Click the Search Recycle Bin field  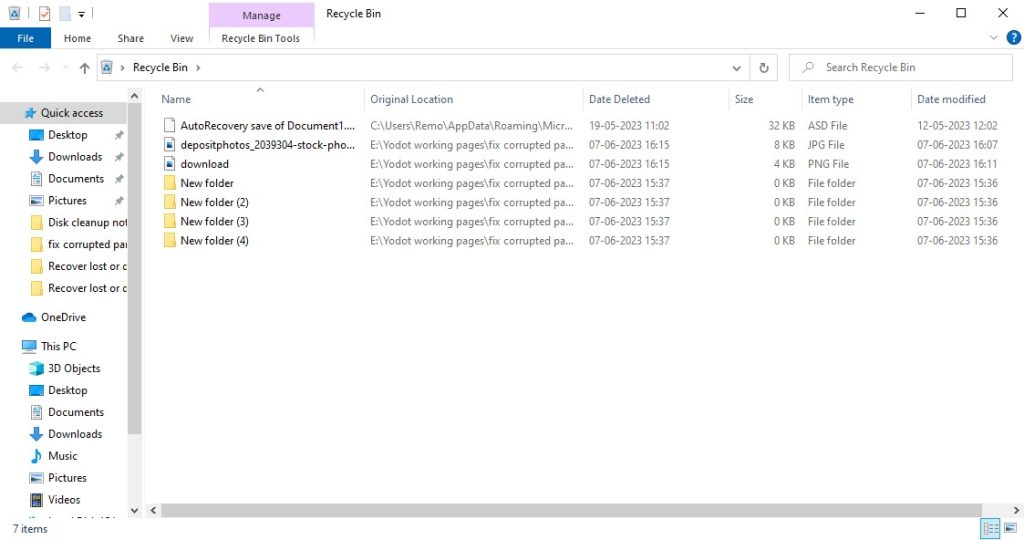[x=901, y=67]
